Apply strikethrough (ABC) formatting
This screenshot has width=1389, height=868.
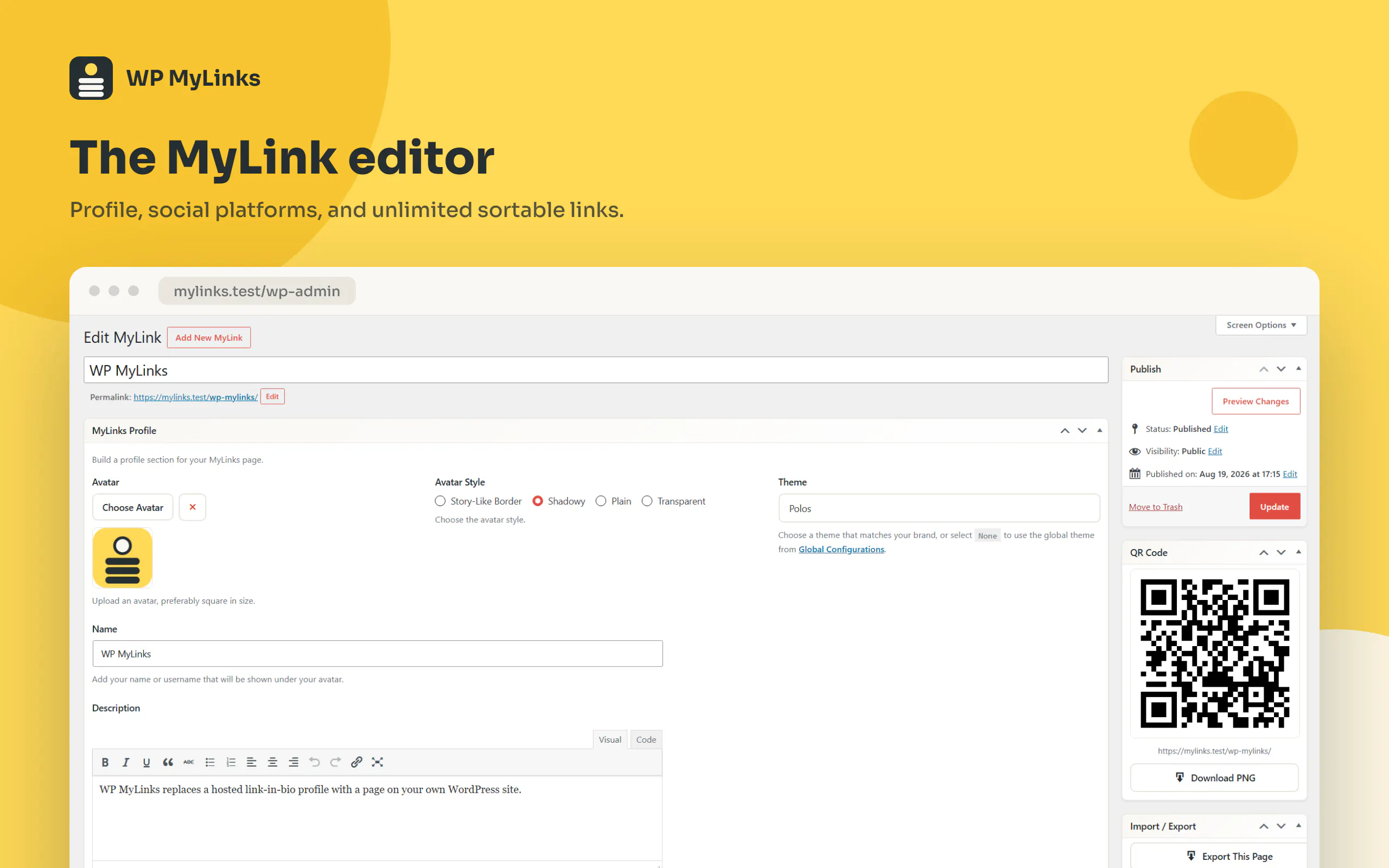(188, 762)
